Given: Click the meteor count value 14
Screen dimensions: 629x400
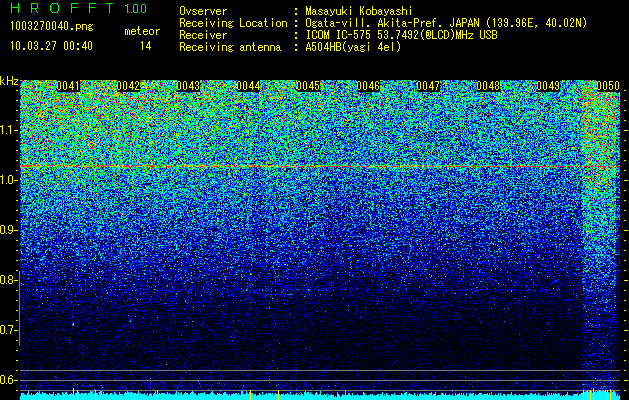Looking at the screenshot, I should pos(146,46).
